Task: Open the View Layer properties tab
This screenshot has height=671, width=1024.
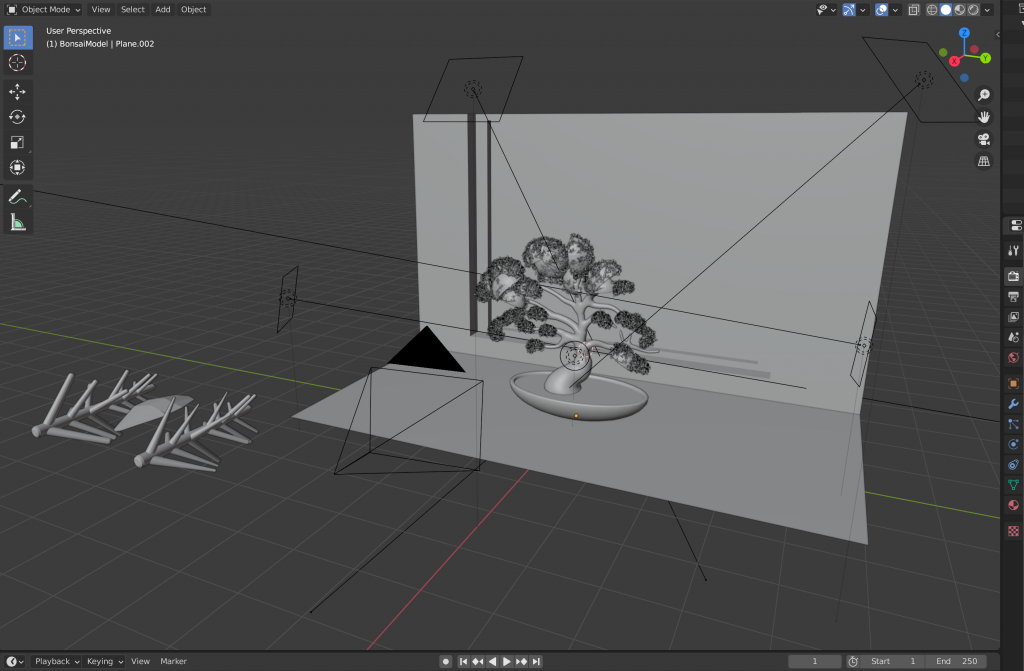Action: [1013, 317]
